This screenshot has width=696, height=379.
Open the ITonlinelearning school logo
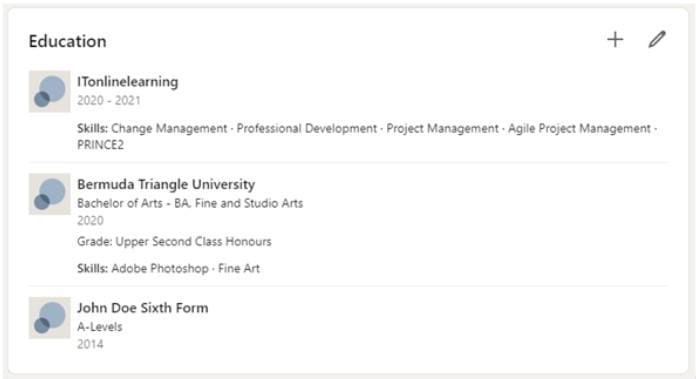(x=49, y=91)
